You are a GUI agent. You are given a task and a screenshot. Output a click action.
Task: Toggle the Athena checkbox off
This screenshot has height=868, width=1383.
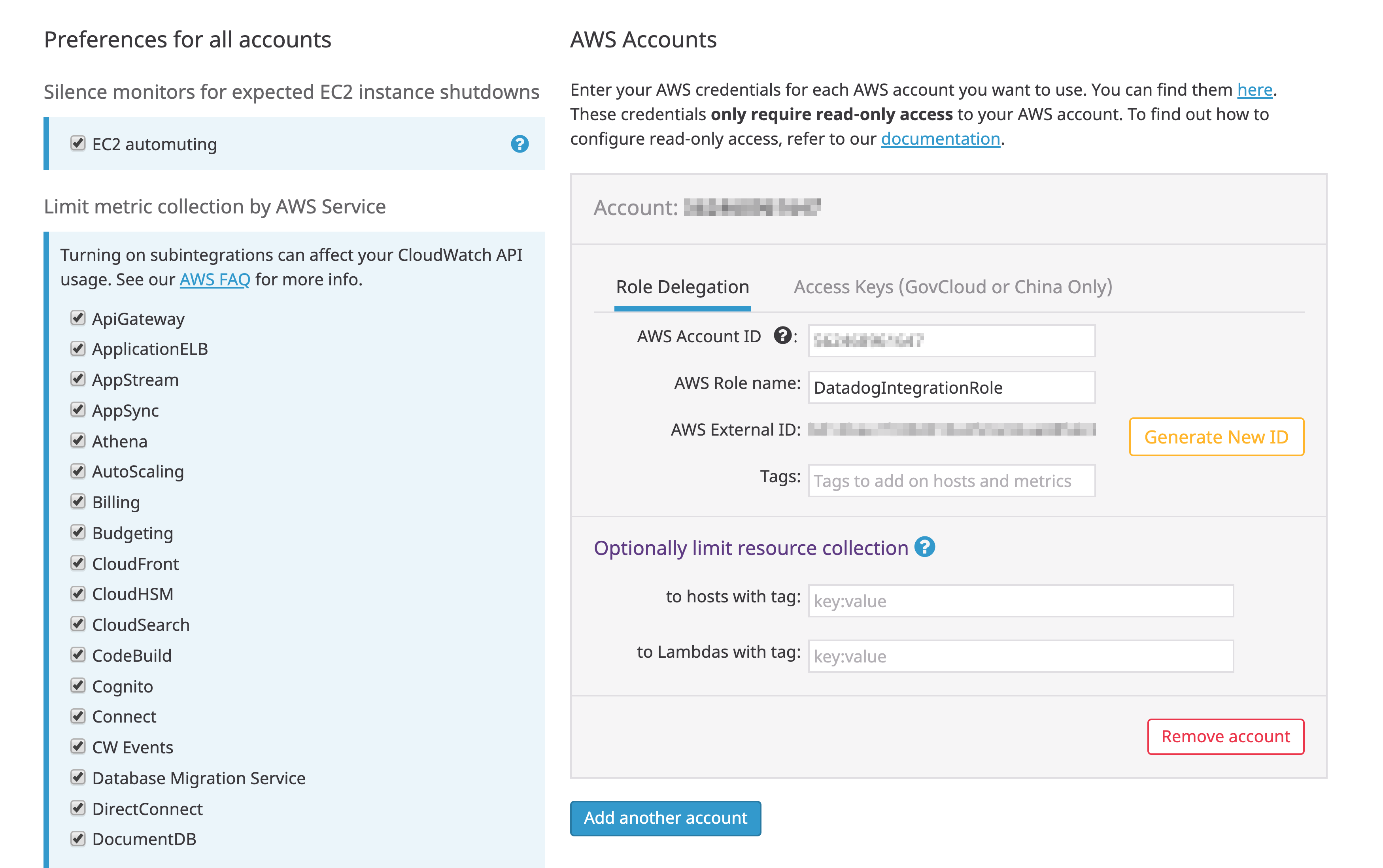click(78, 440)
